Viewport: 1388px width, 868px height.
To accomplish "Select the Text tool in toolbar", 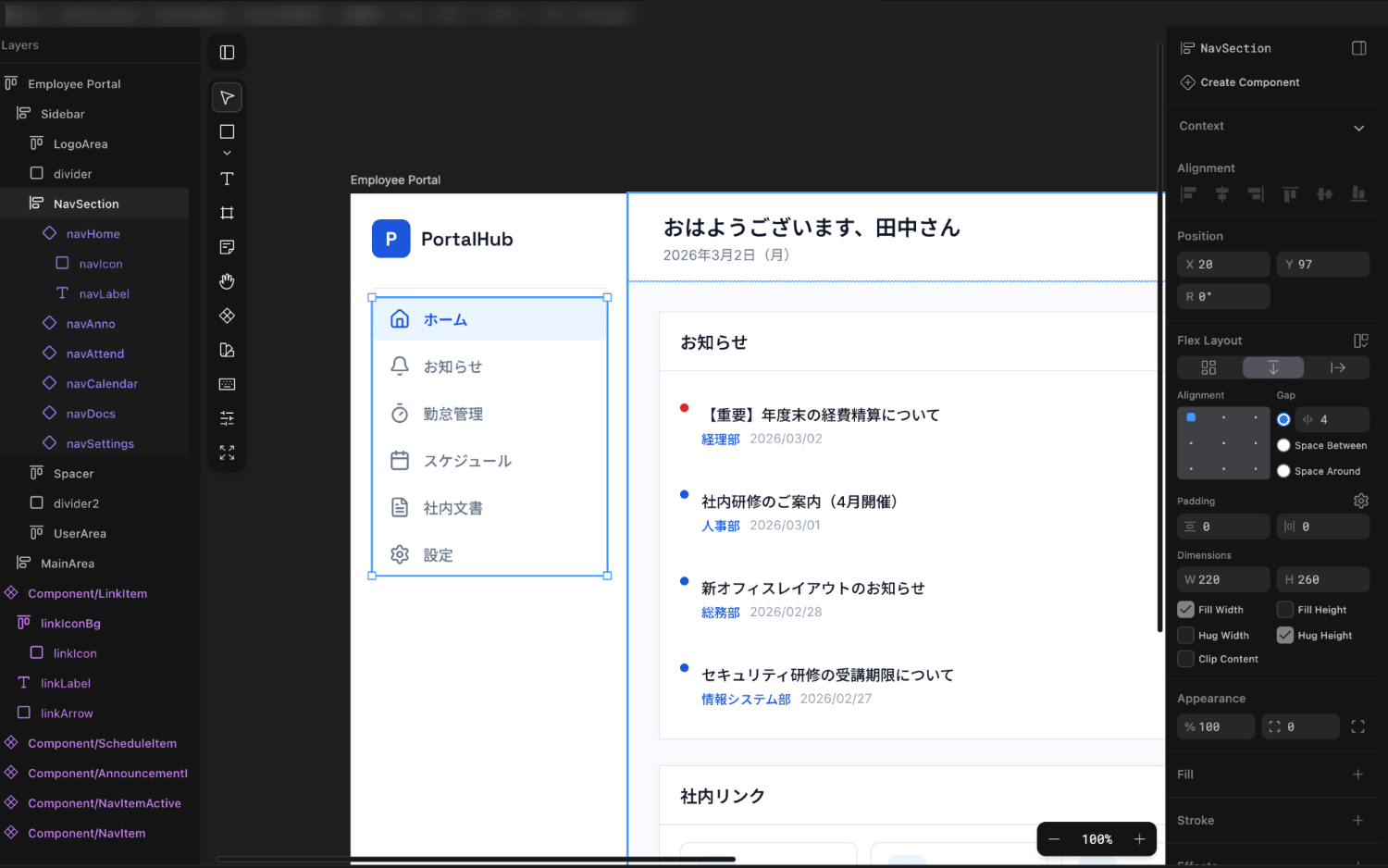I will point(227,179).
